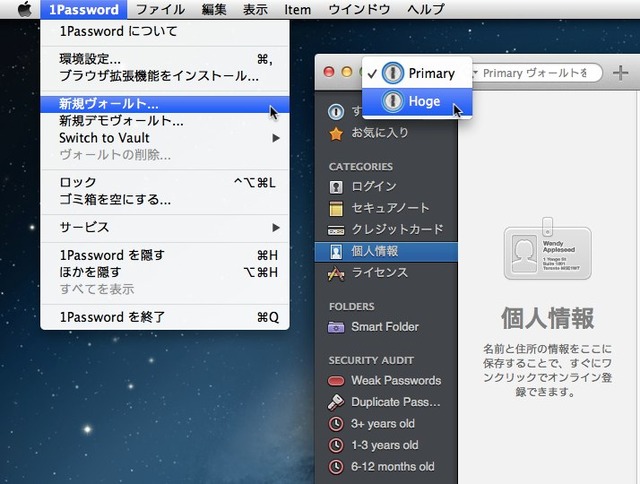Click the credit card icon
Image resolution: width=640 pixels, height=484 pixels.
336,231
